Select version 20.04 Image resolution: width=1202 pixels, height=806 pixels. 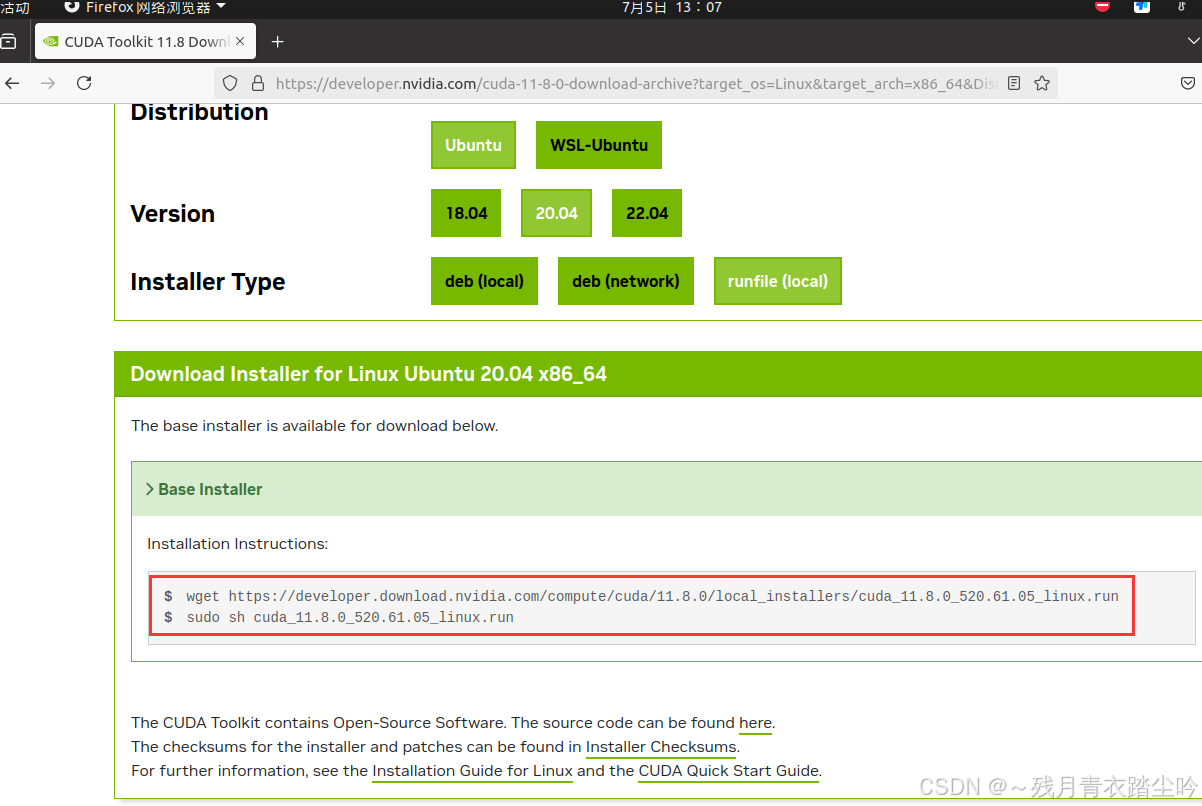point(556,213)
